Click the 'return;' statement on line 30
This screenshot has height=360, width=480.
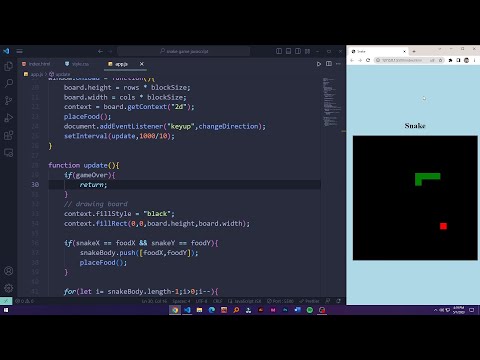point(93,185)
